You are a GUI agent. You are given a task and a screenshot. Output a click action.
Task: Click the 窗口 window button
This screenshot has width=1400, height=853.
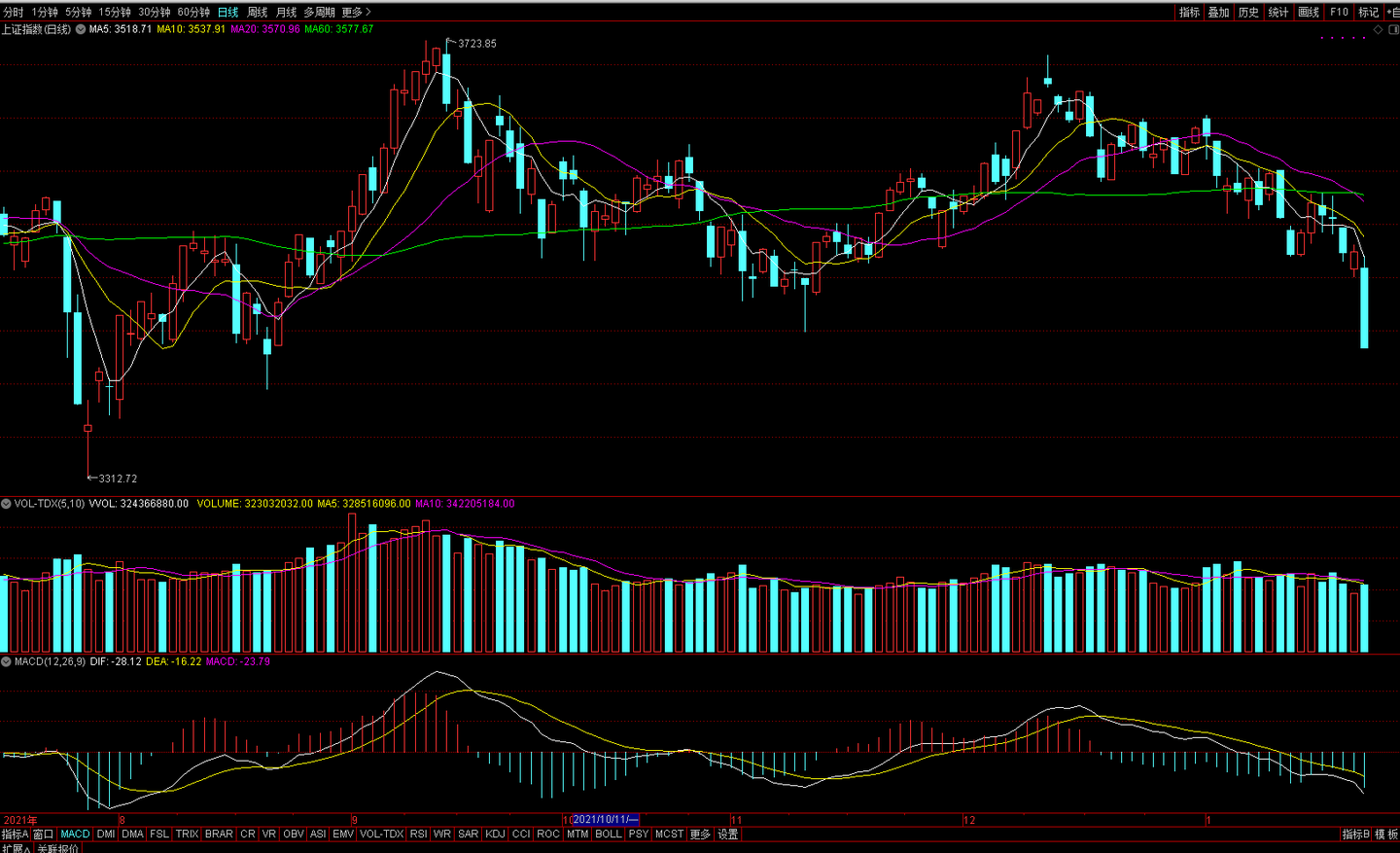[44, 835]
